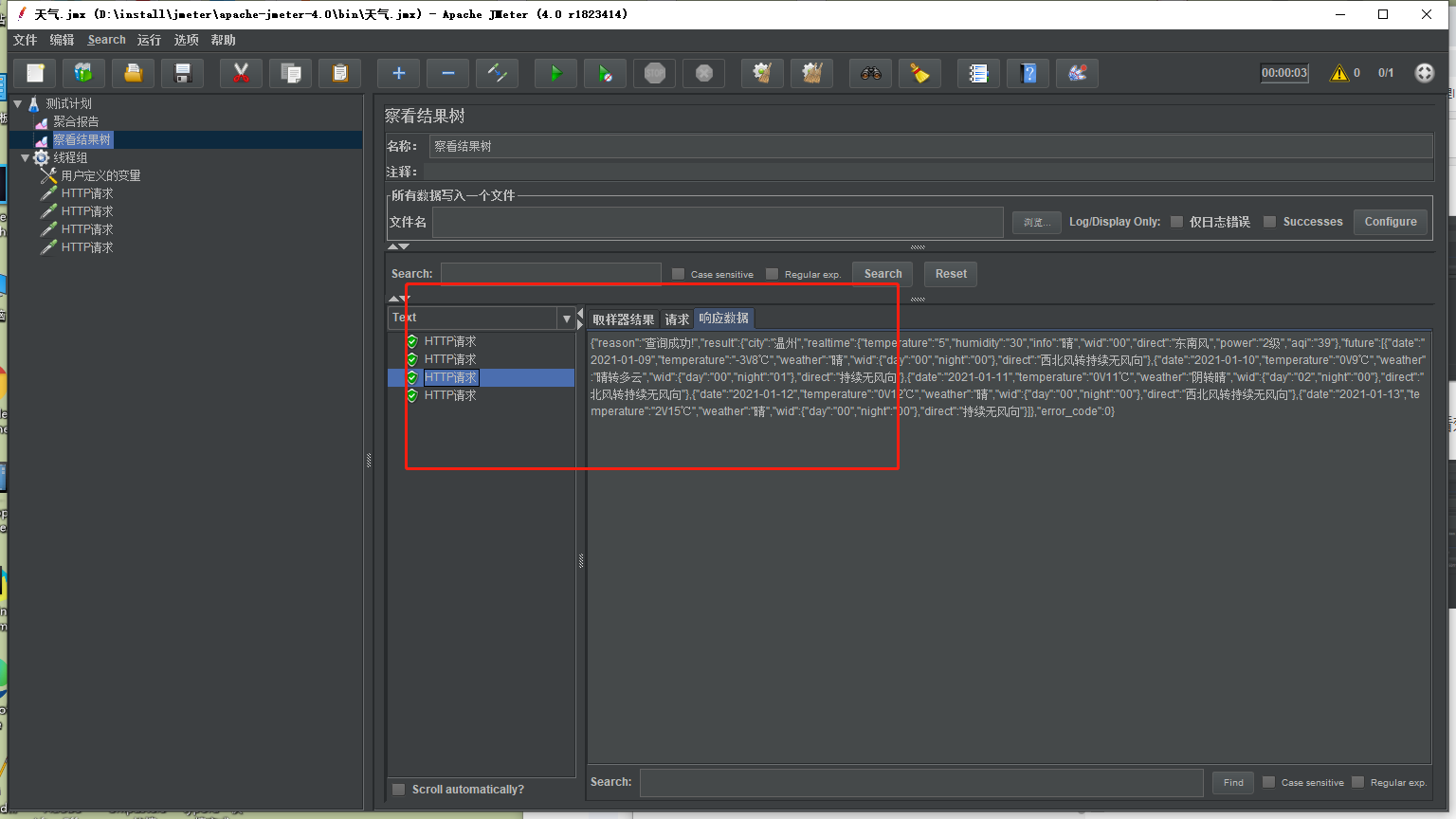The width and height of the screenshot is (1456, 819).
Task: Click the Clear broom icon
Action: [x=763, y=73]
